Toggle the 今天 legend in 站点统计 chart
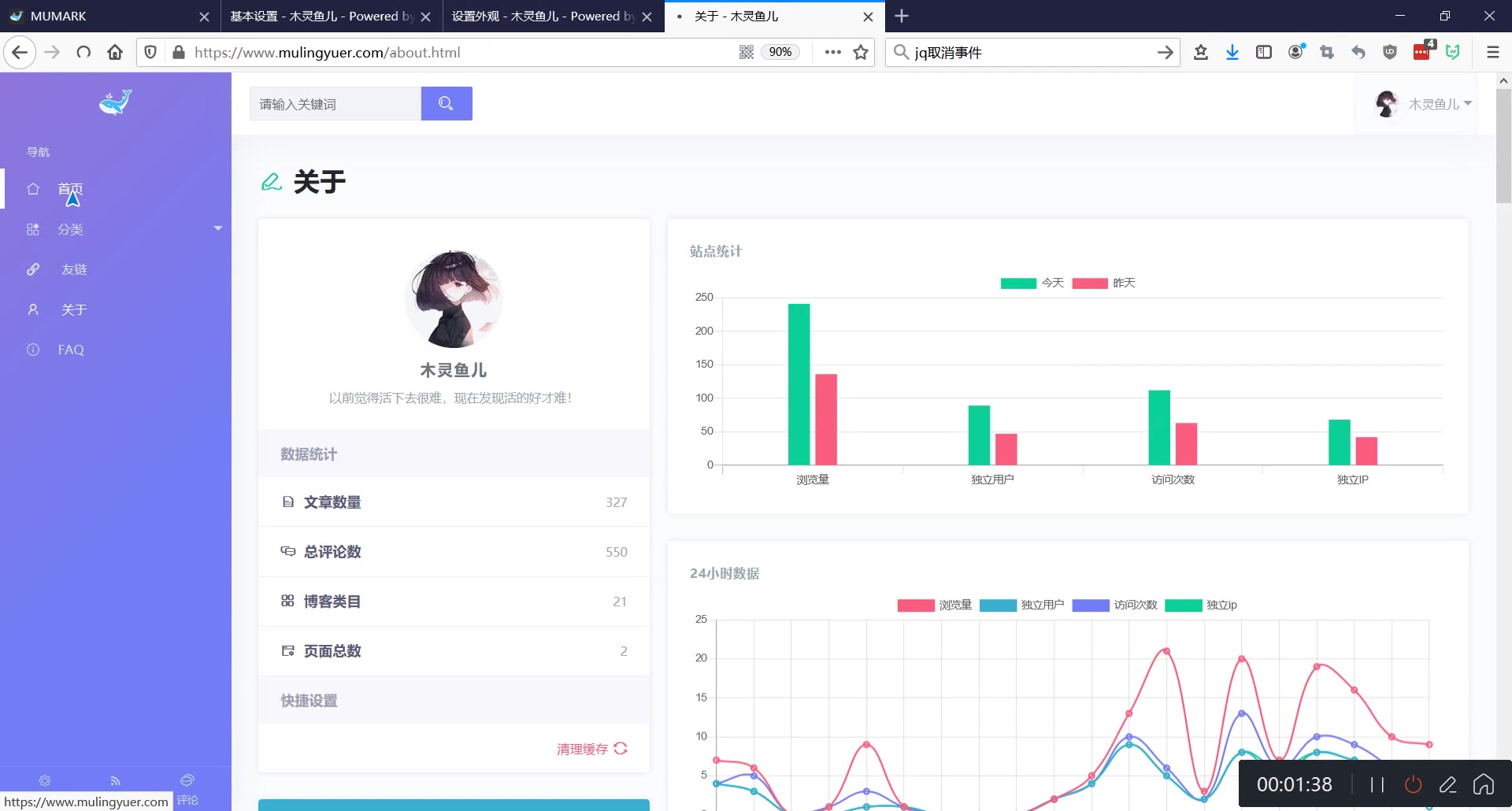 [x=1032, y=283]
